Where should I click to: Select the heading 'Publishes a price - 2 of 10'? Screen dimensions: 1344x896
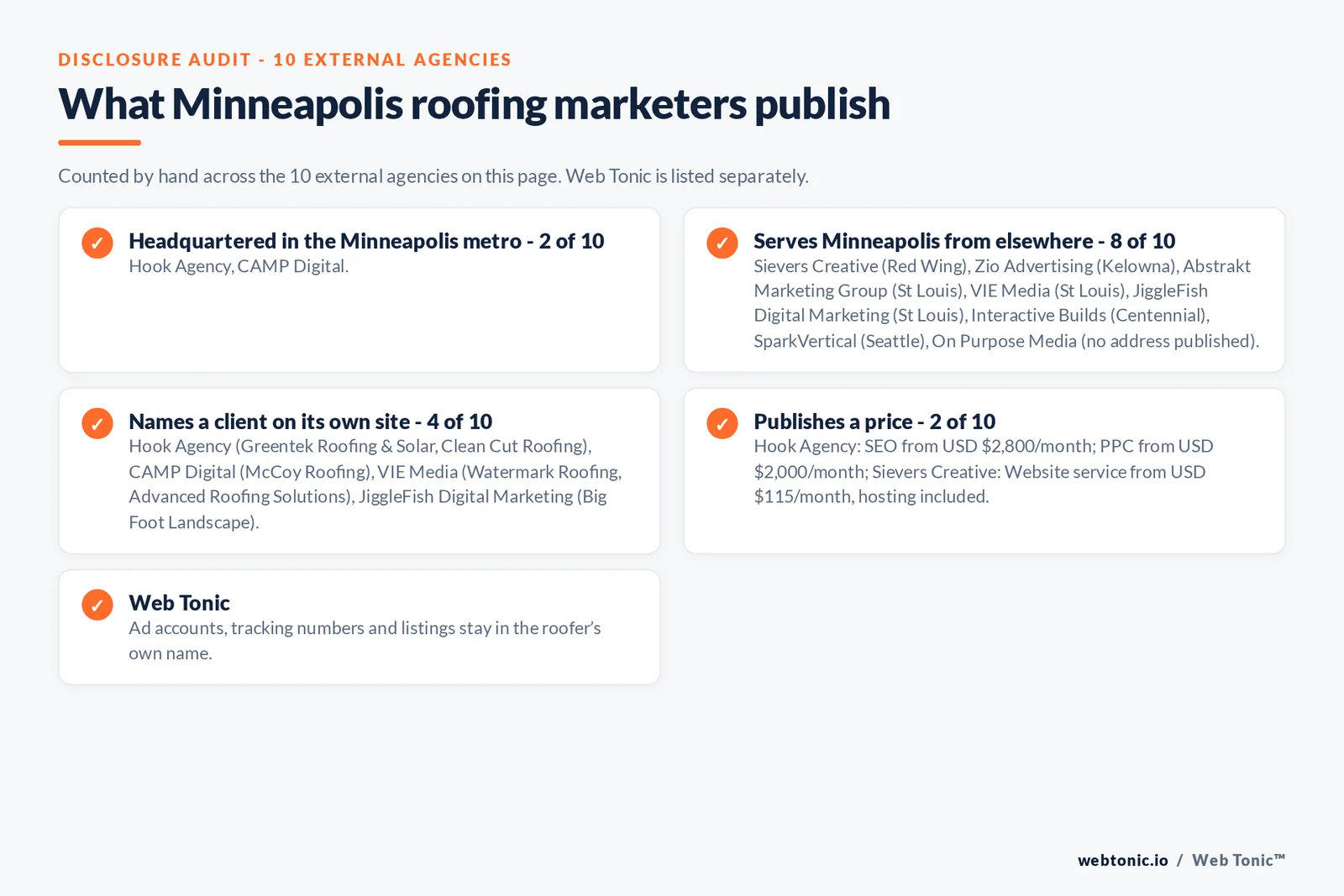click(874, 422)
